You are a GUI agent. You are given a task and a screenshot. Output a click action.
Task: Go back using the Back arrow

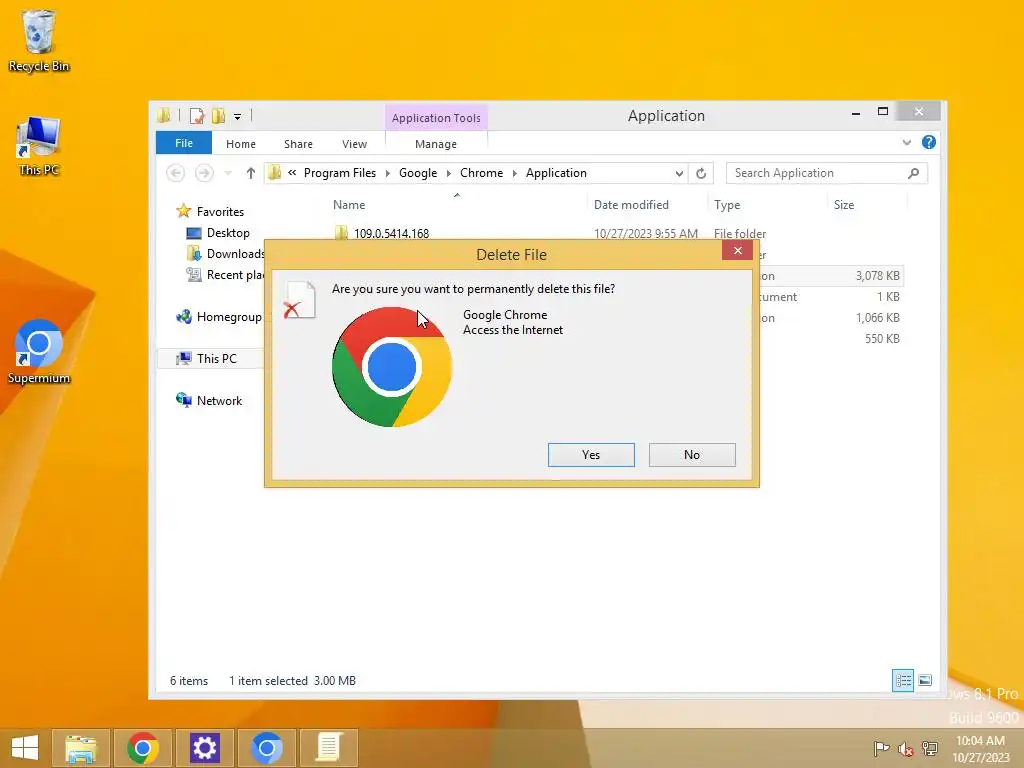pos(175,173)
